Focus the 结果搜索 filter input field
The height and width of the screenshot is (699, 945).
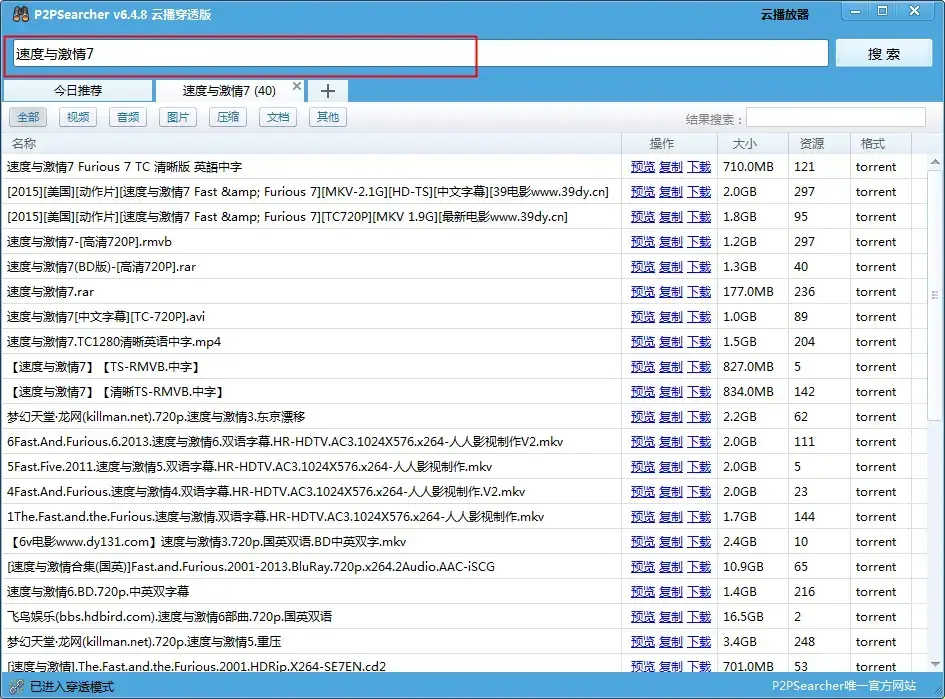pos(835,118)
